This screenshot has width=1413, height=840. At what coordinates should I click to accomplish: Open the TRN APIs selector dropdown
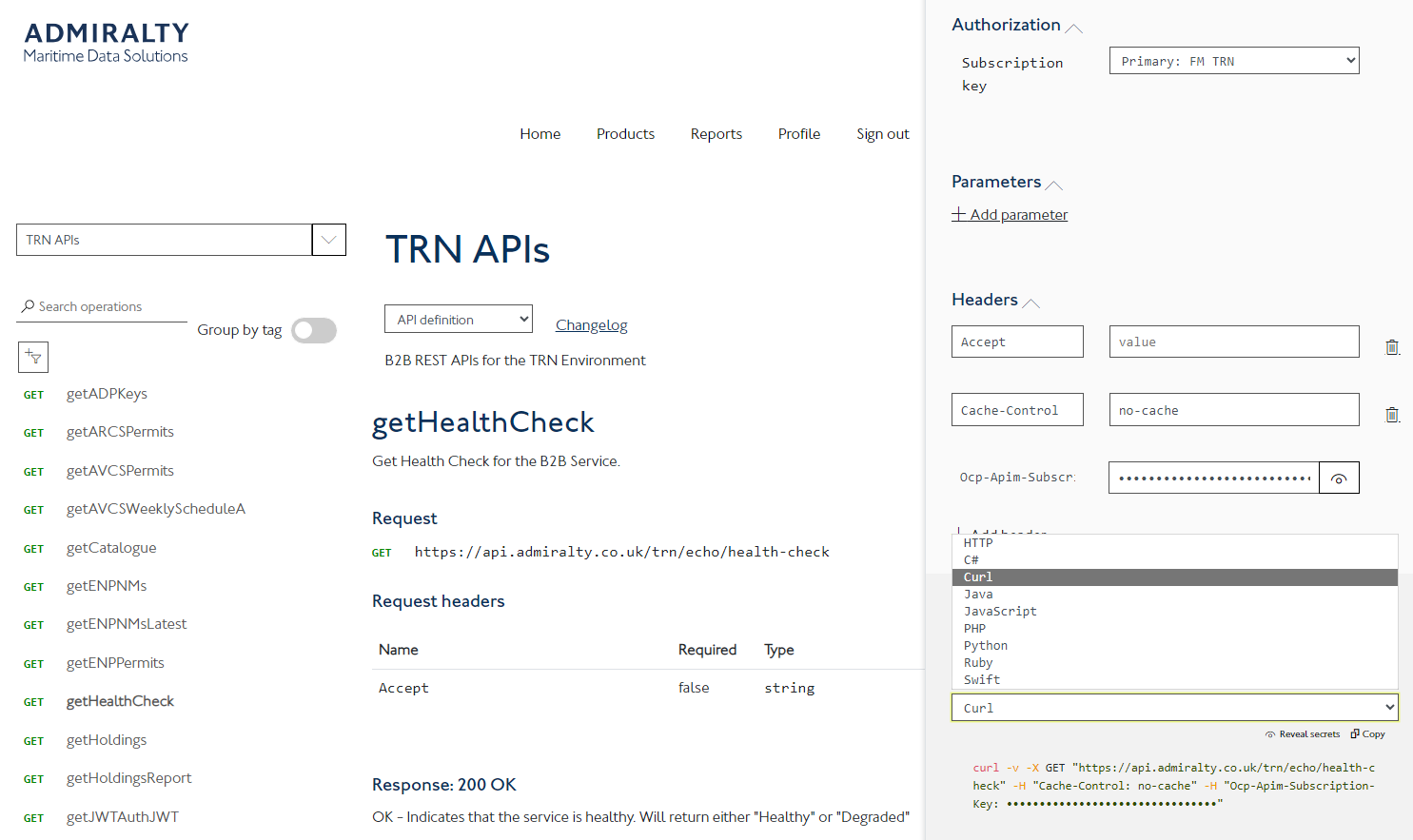[328, 240]
